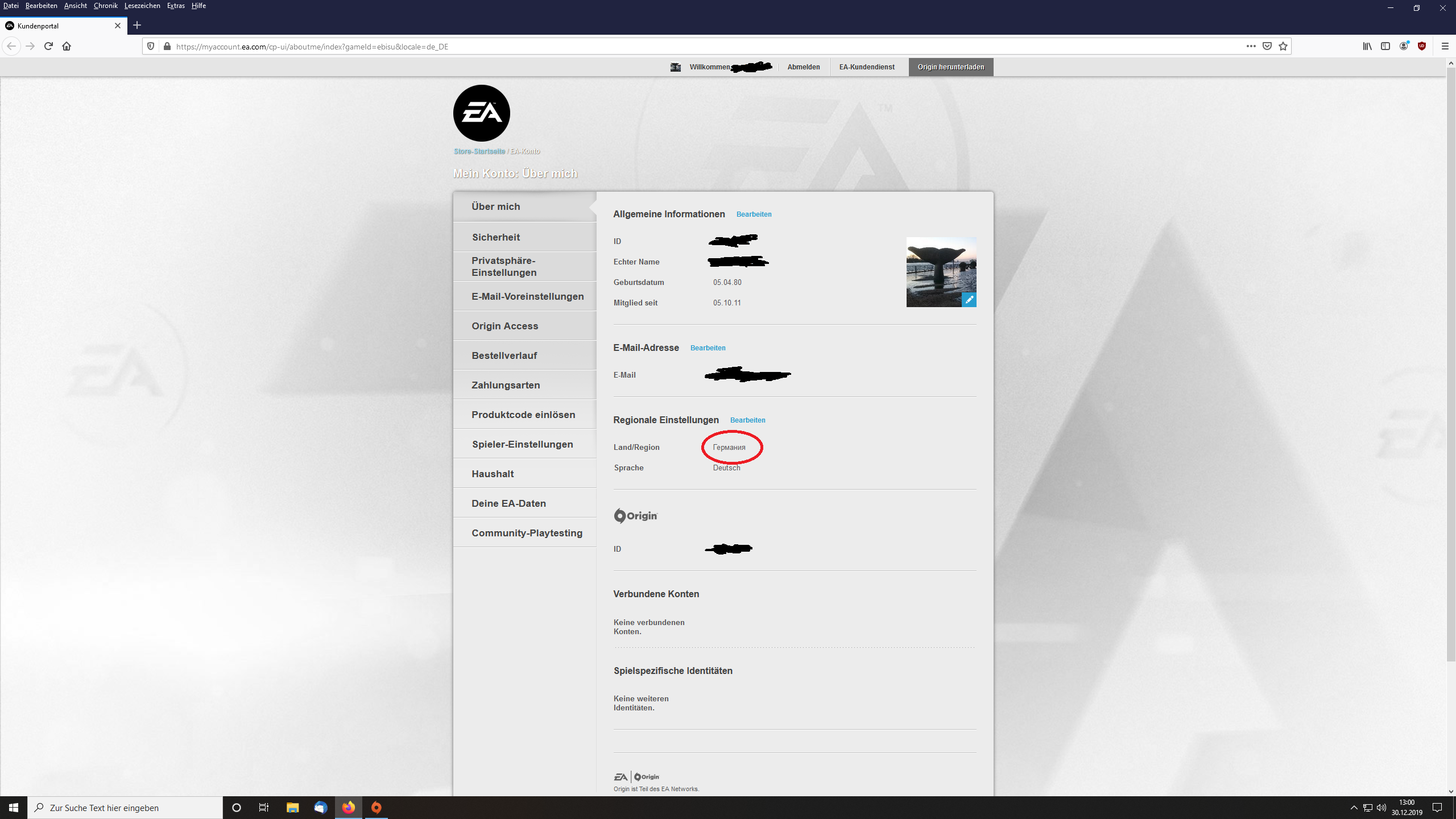Go to Firefox home page icon
1456x819 pixels.
click(67, 46)
